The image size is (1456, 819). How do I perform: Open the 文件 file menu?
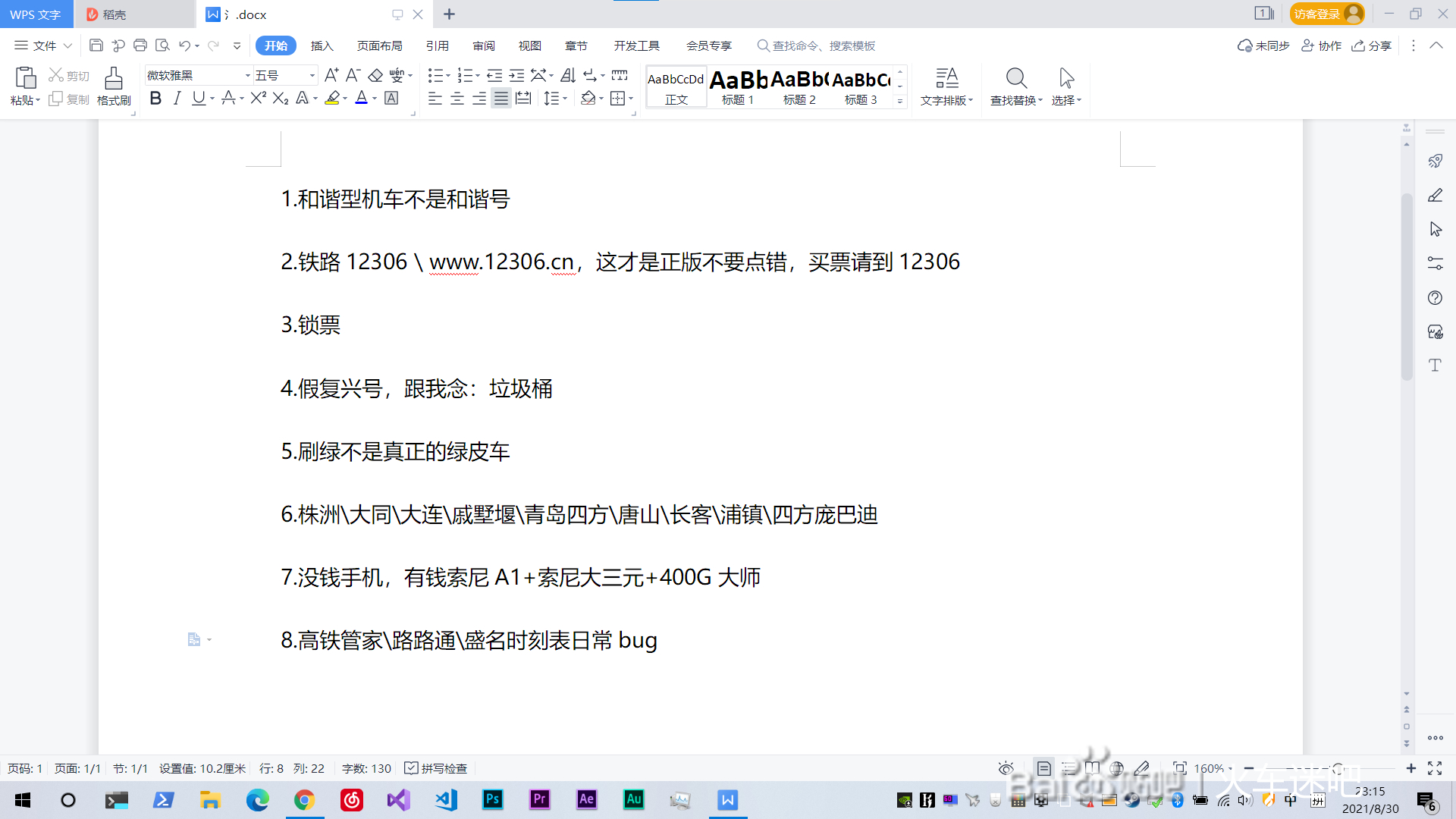coord(43,45)
